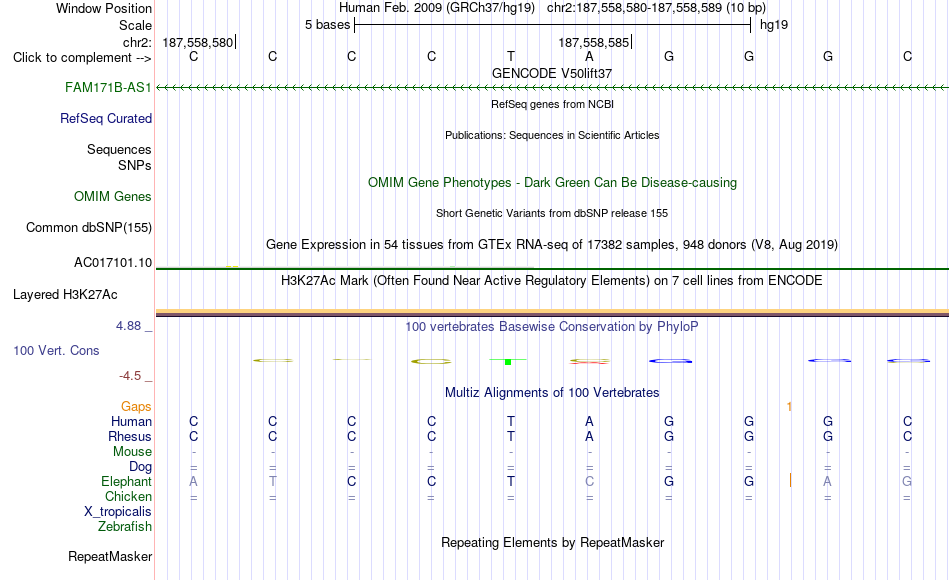The width and height of the screenshot is (950, 580).
Task: Click the AC017101.10 green expression bar
Action: point(552,268)
